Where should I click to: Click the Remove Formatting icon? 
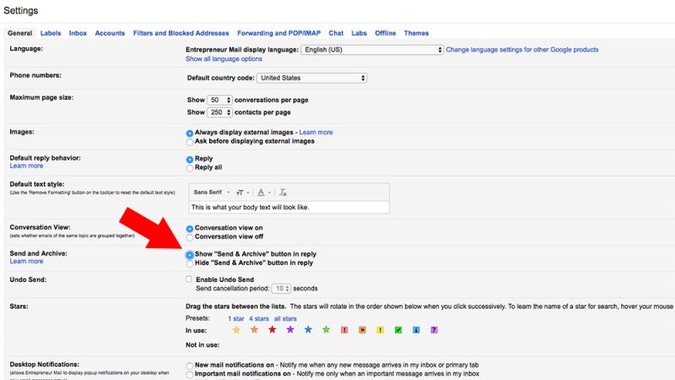(283, 192)
